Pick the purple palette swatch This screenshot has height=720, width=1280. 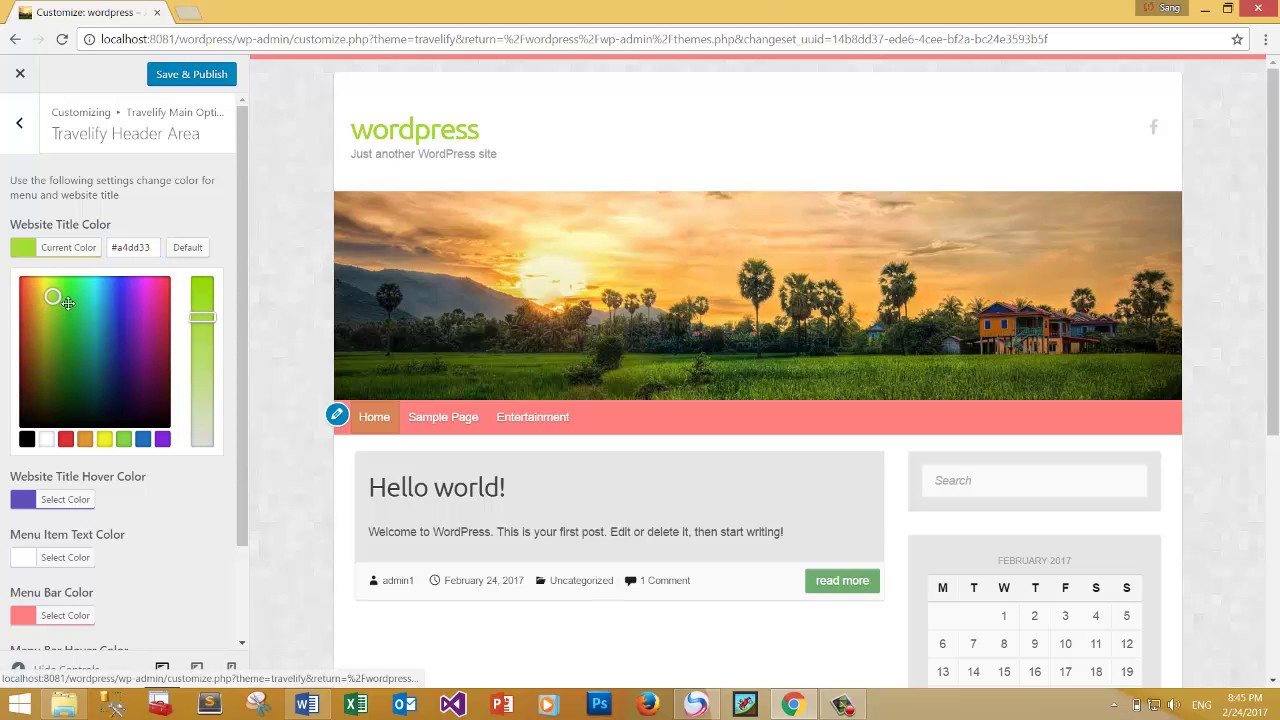point(163,439)
